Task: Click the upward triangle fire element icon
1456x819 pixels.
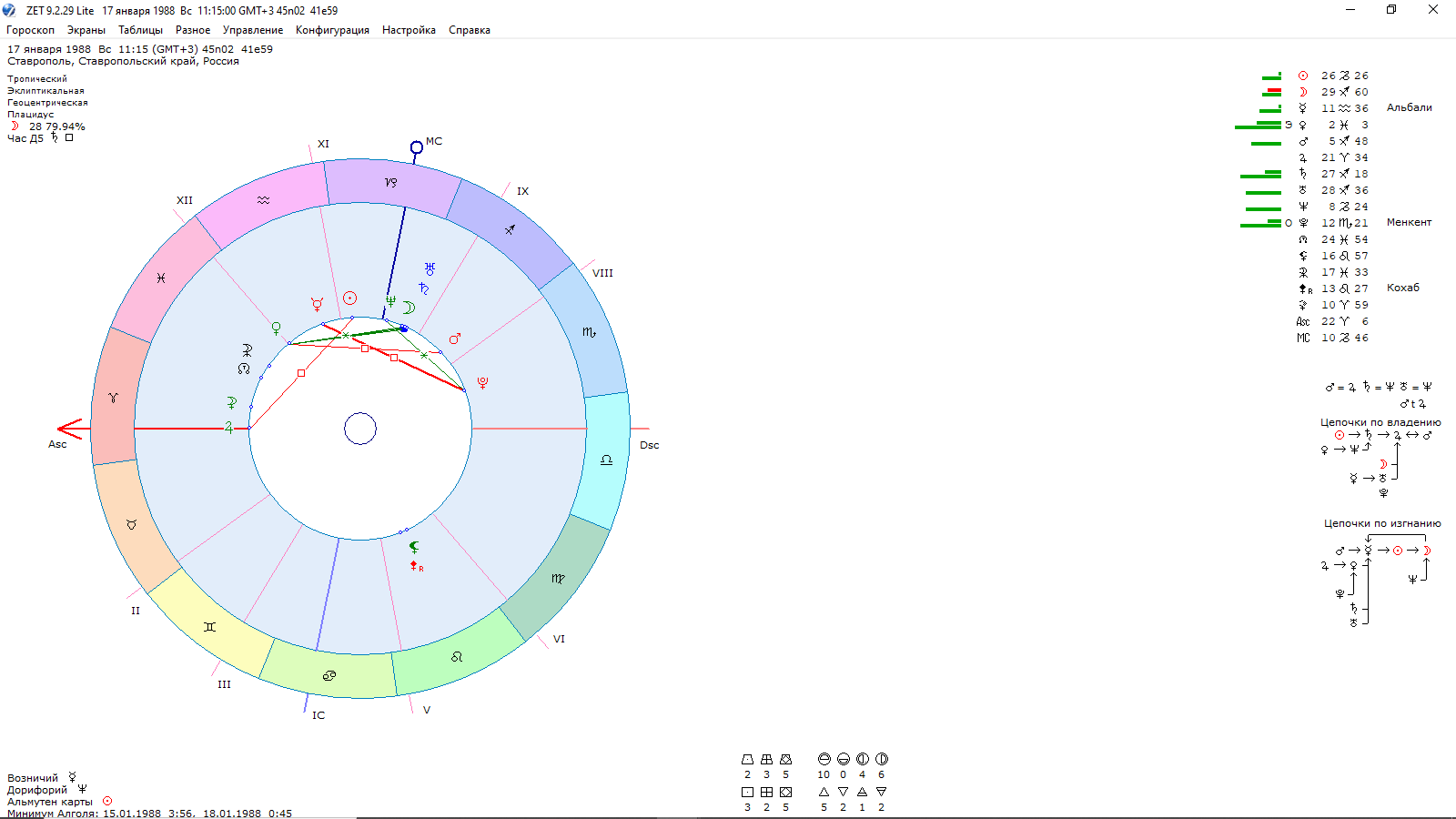Action: tap(824, 792)
